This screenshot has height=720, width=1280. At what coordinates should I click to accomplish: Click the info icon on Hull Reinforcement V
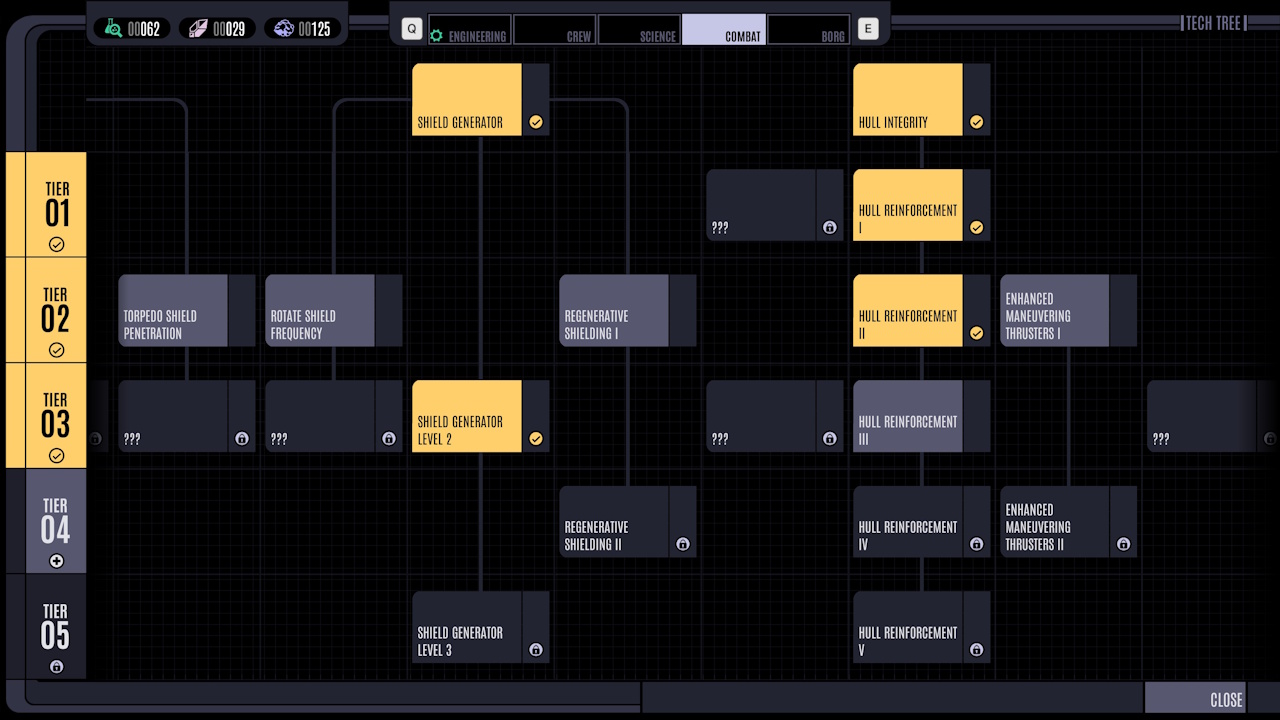[x=976, y=649]
